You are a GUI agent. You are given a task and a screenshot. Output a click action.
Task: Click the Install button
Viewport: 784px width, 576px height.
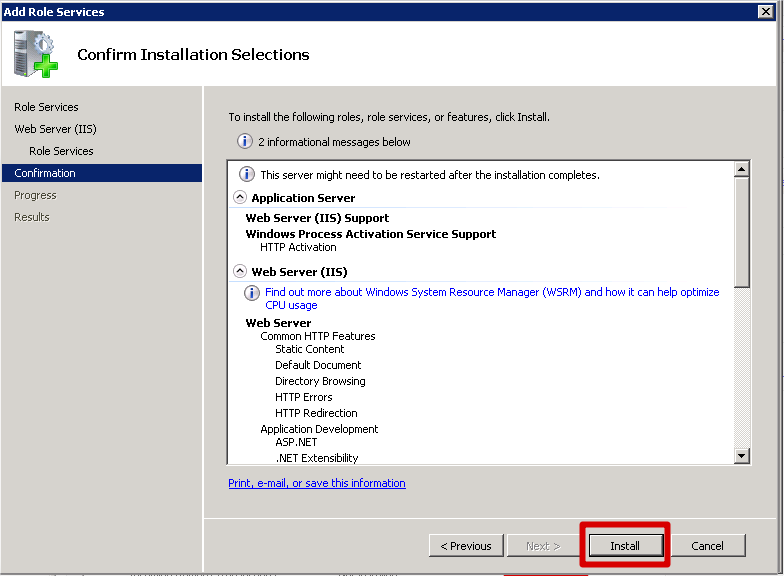pyautogui.click(x=626, y=546)
